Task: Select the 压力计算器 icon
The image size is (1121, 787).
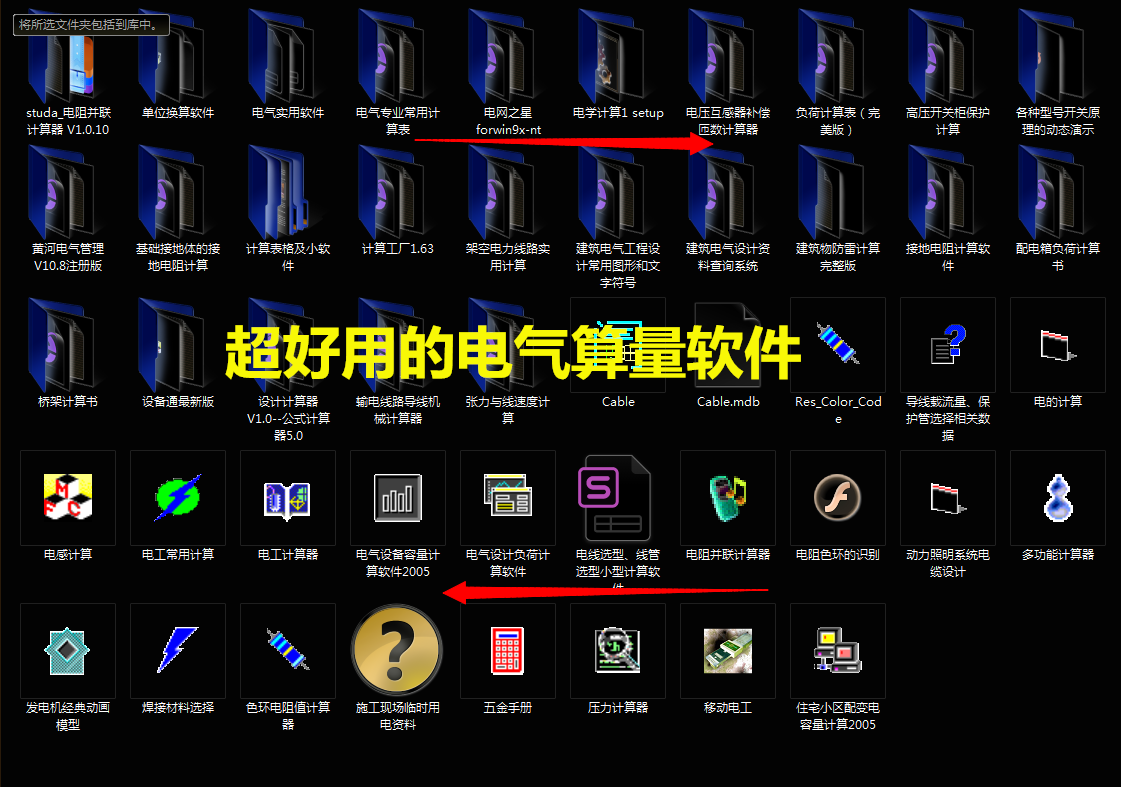Action: pos(618,650)
